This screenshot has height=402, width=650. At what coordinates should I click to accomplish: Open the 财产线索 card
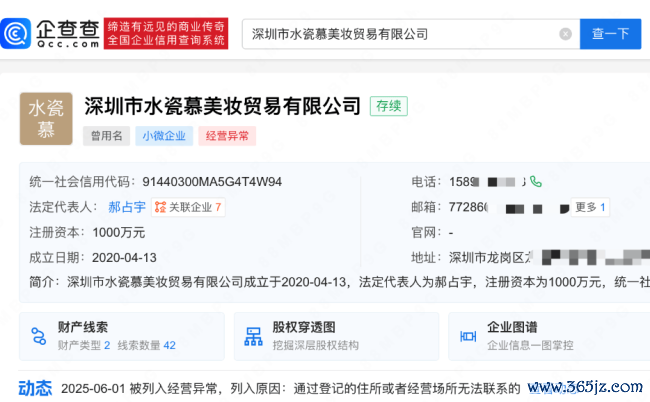(x=122, y=336)
